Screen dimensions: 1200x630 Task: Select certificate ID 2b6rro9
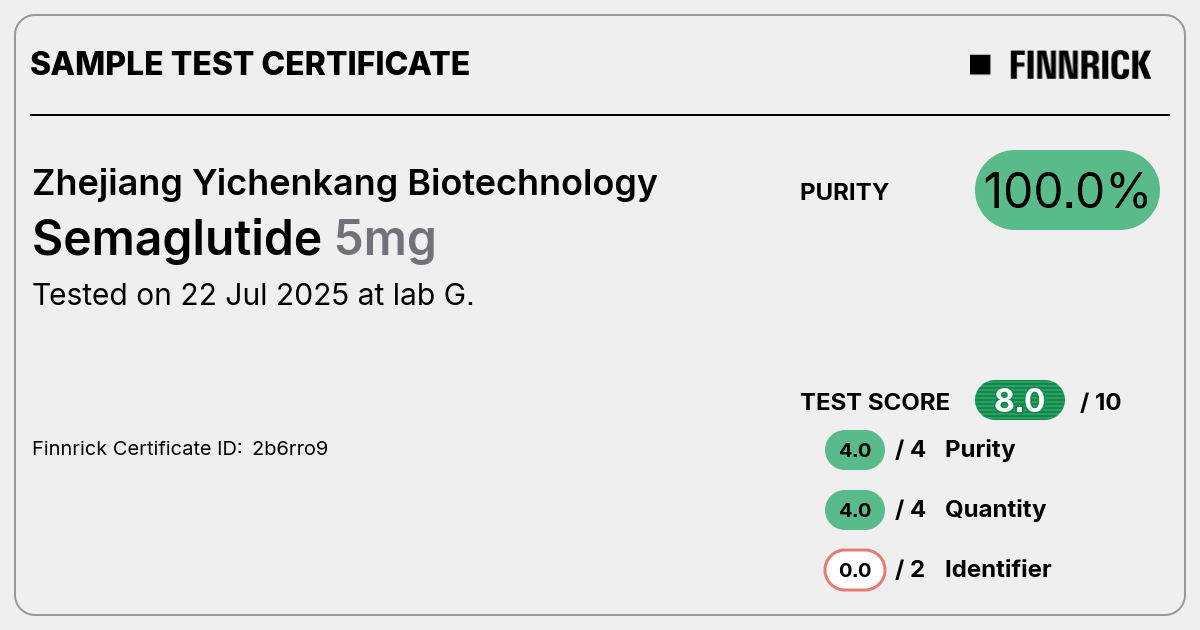(x=290, y=448)
